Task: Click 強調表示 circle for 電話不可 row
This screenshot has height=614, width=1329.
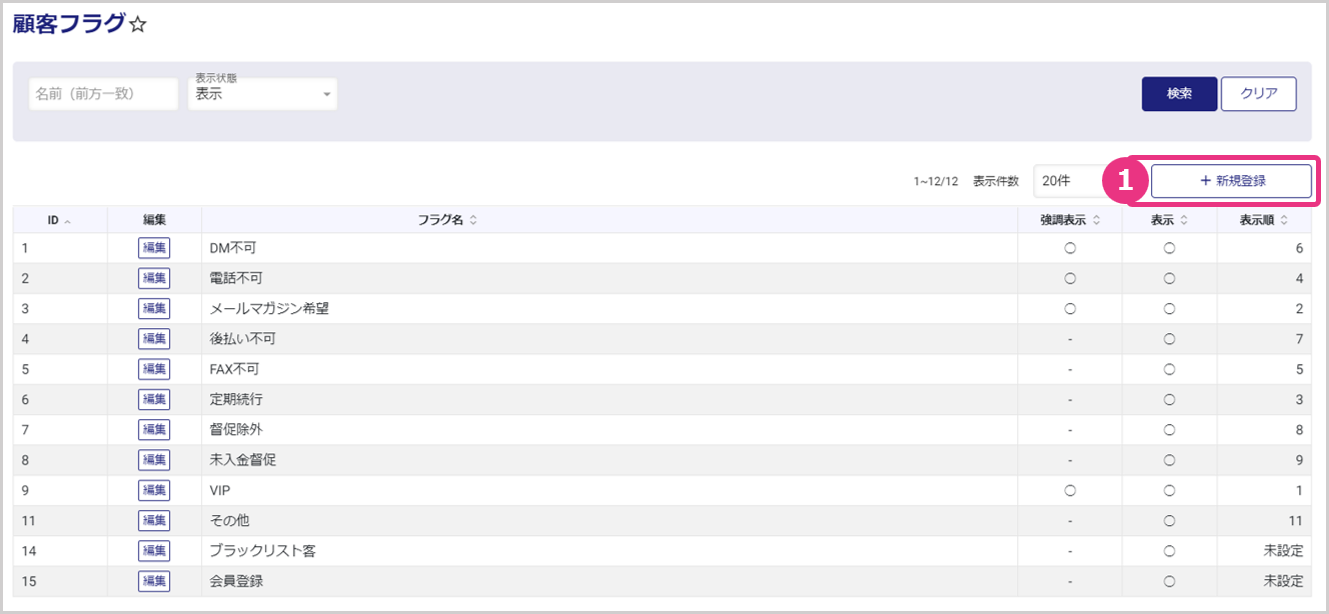Action: pos(1069,278)
